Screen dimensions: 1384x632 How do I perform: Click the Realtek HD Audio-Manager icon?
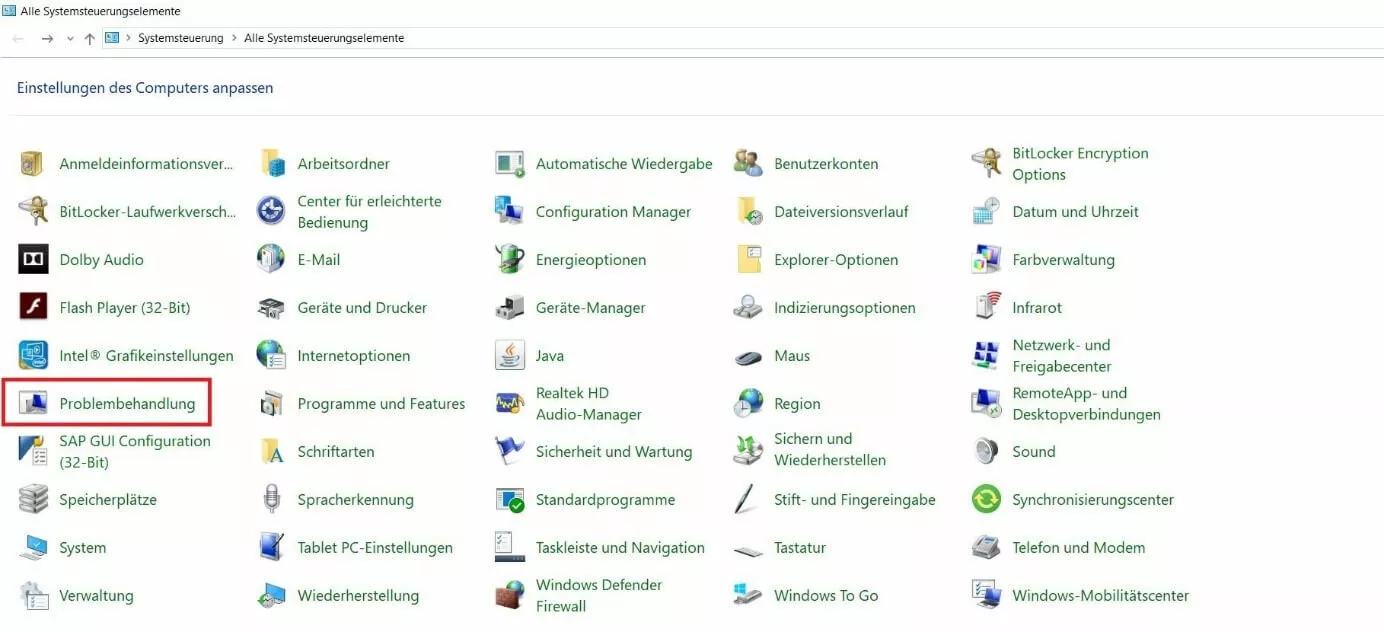[x=510, y=404]
